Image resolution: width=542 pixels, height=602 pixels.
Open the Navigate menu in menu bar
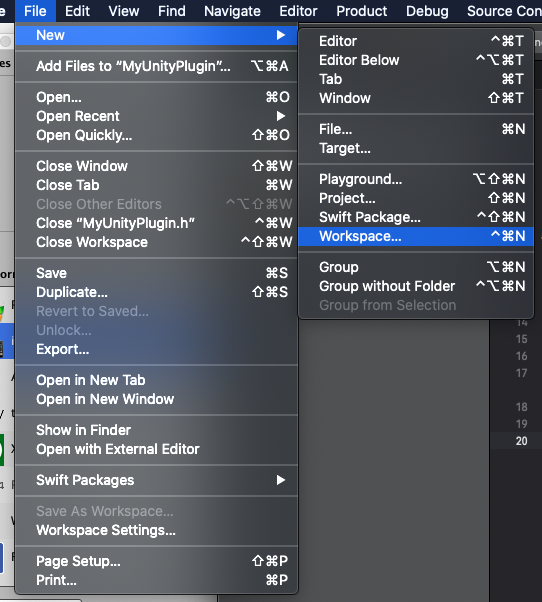(232, 11)
